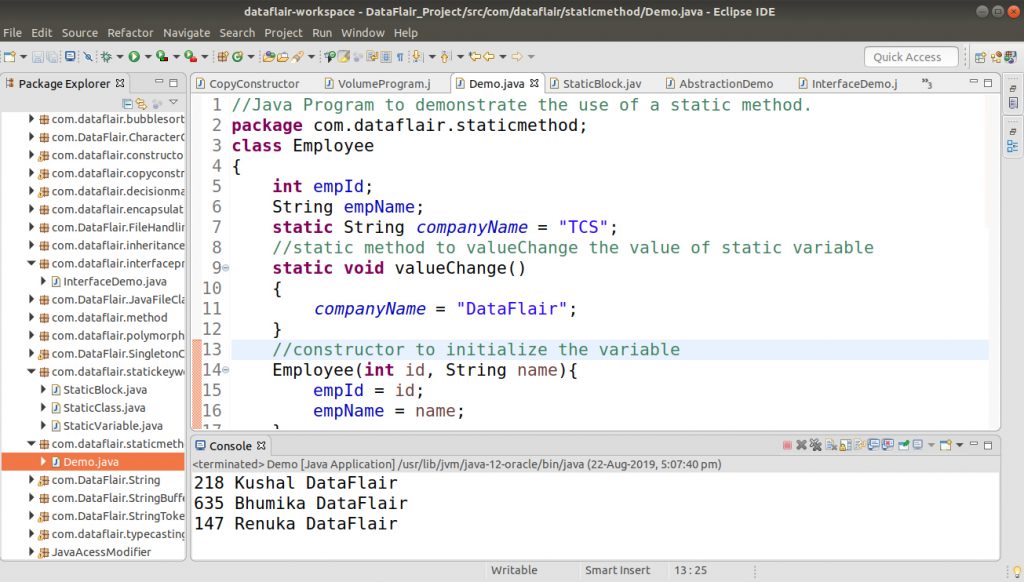1024x582 pixels.
Task: Show whitespace characters using the paragraph icon
Action: 400,57
